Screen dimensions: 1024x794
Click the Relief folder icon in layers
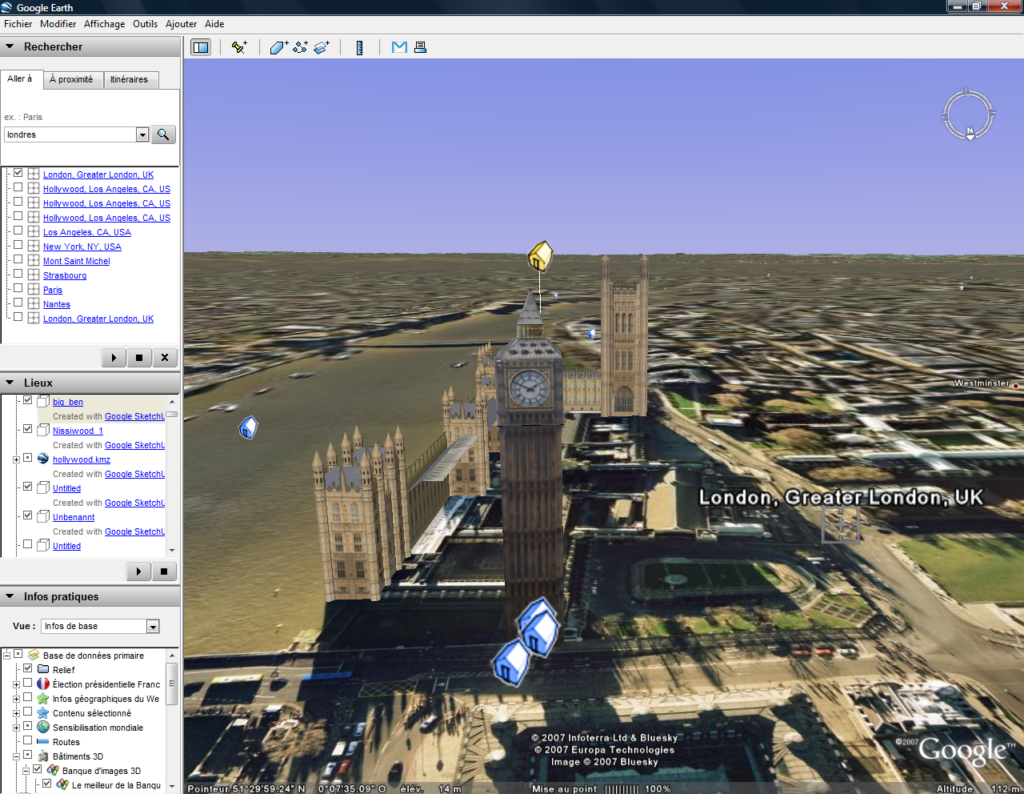point(43,669)
